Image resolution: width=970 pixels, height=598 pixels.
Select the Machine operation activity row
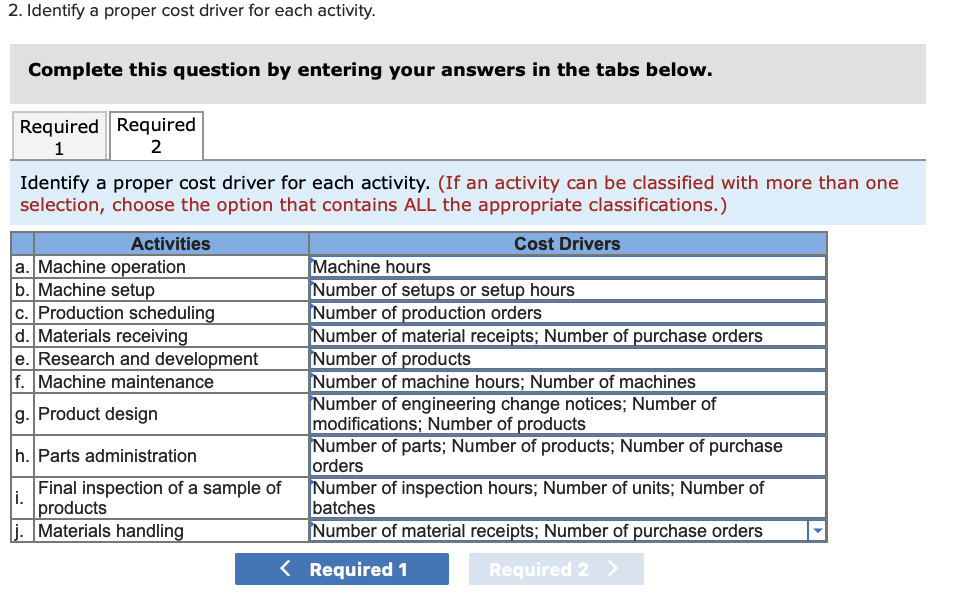point(170,267)
